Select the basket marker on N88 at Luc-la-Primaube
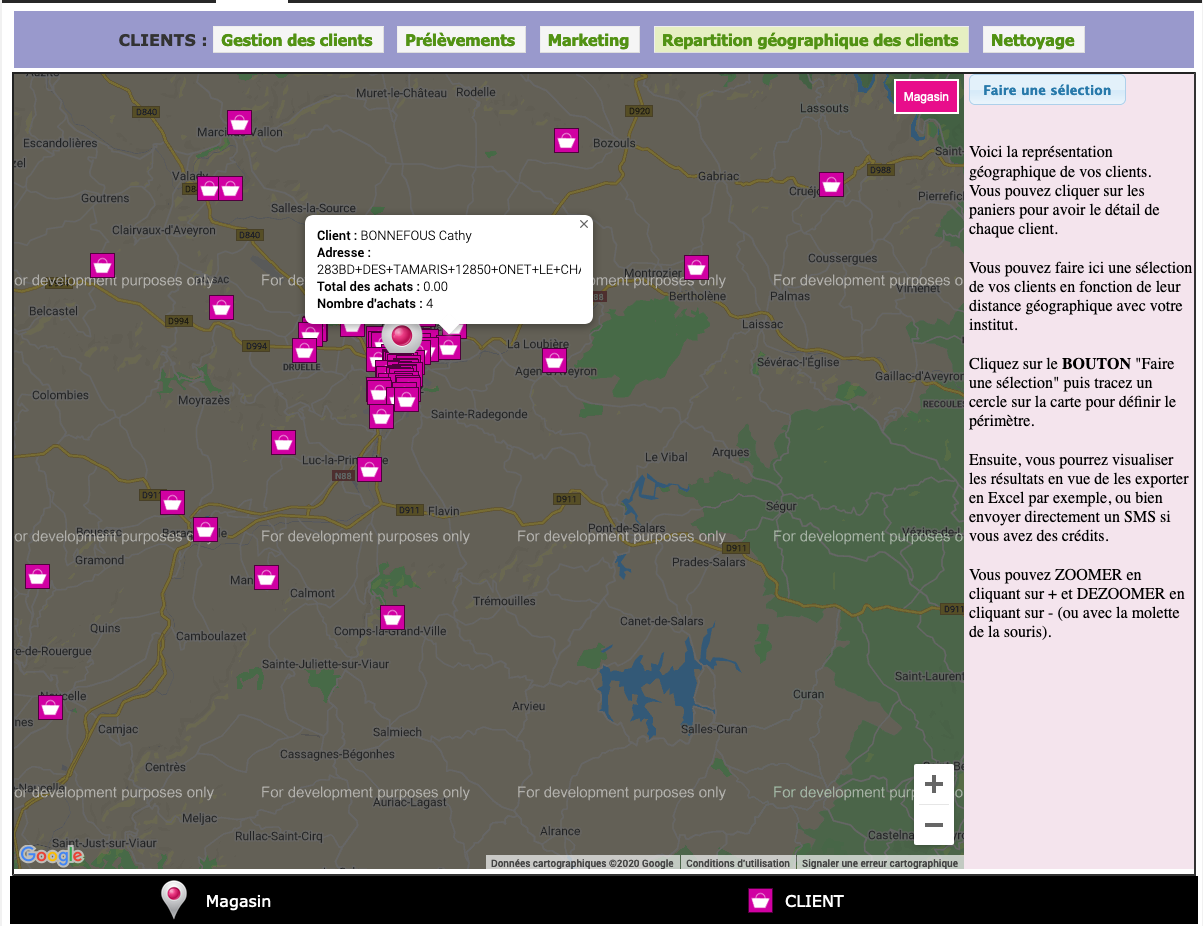Viewport: 1203px width, 926px height. point(370,469)
